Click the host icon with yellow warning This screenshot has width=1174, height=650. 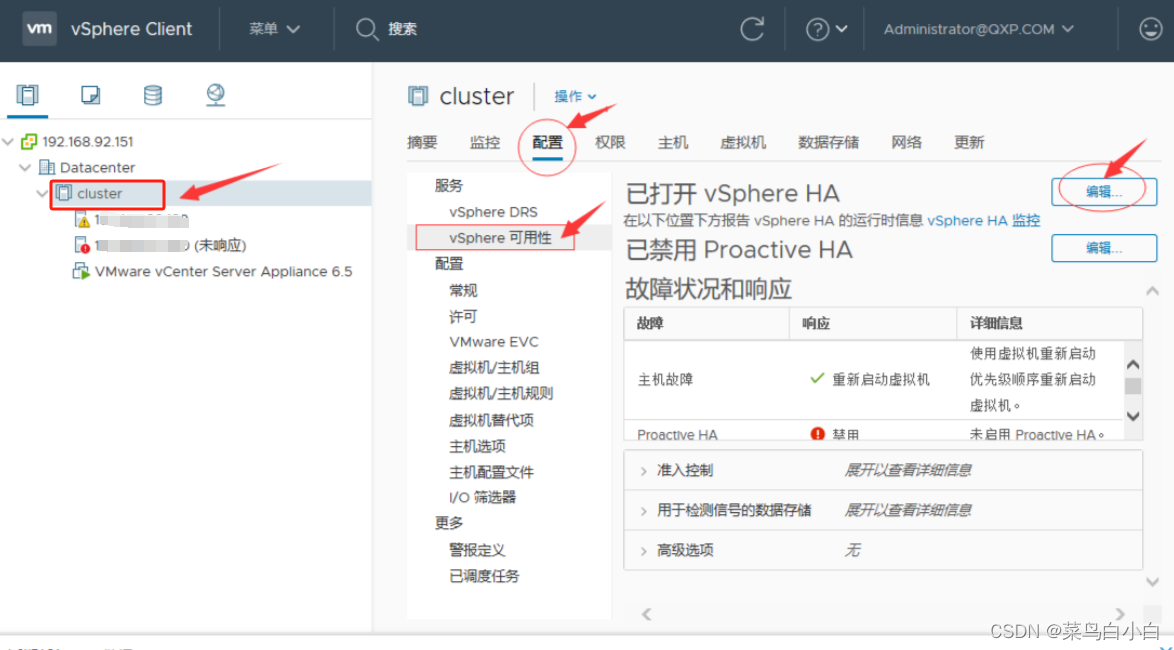click(x=82, y=219)
